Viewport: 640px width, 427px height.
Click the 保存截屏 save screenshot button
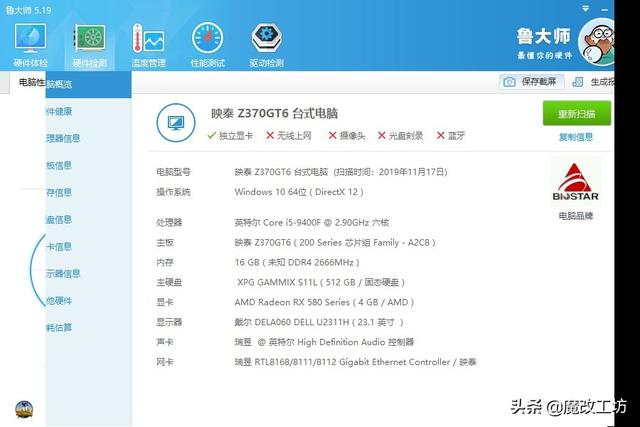tap(531, 82)
